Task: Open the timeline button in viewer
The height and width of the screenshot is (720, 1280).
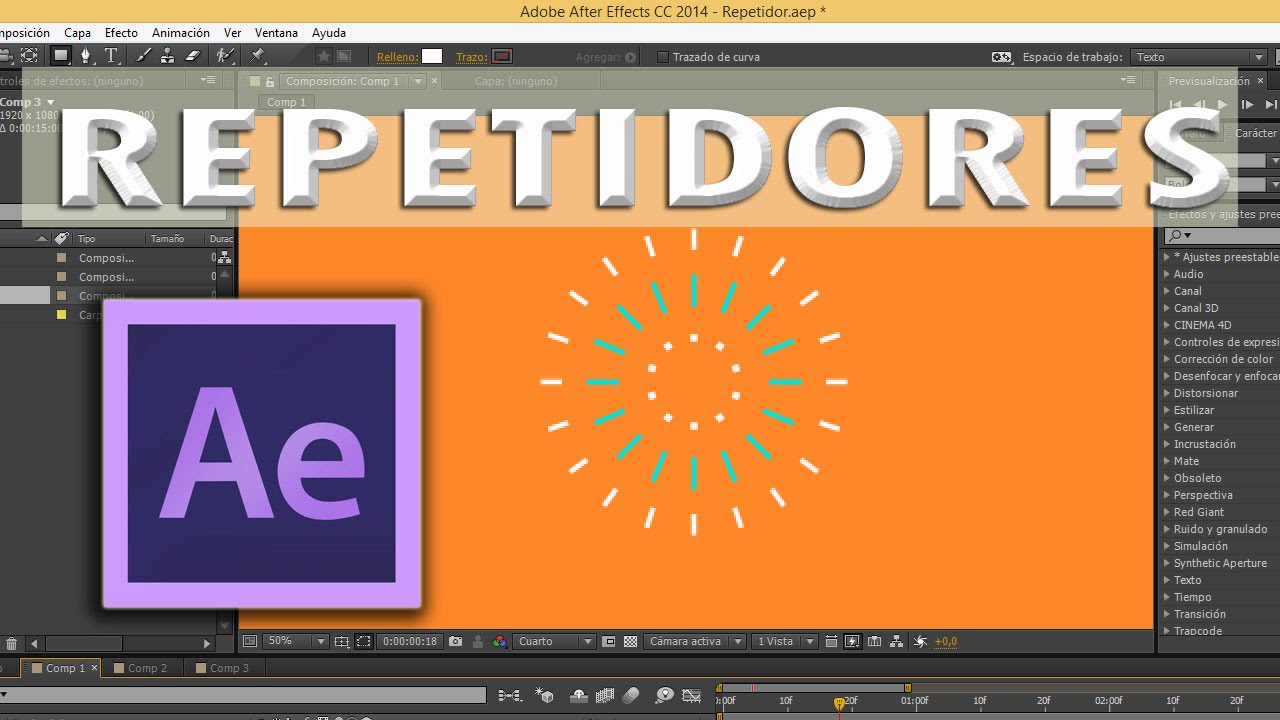Action: coord(875,641)
